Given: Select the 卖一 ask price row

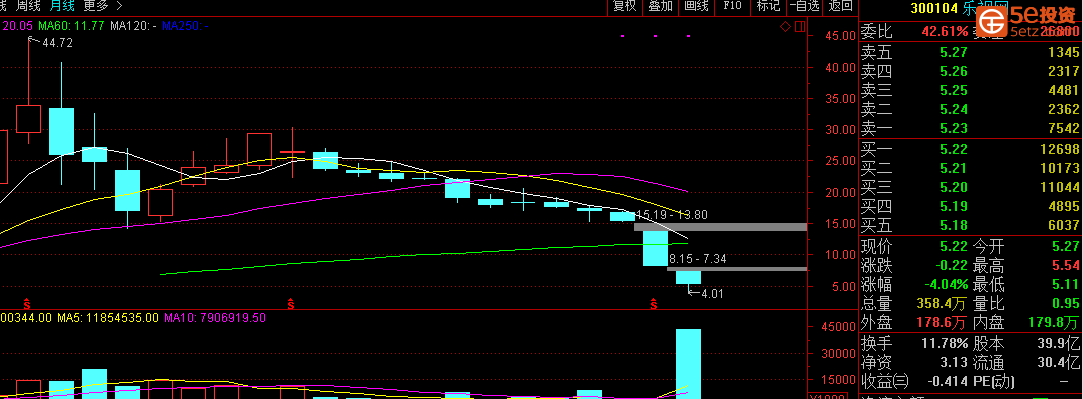Looking at the screenshot, I should tap(970, 128).
